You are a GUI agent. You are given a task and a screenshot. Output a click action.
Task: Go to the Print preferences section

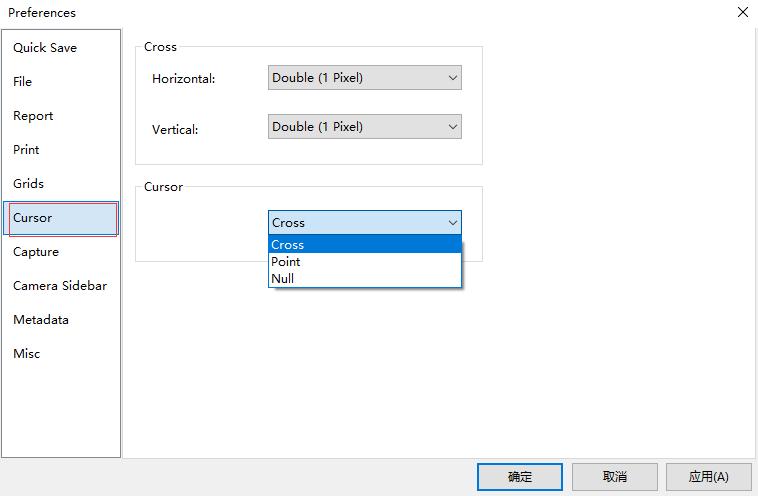point(27,150)
